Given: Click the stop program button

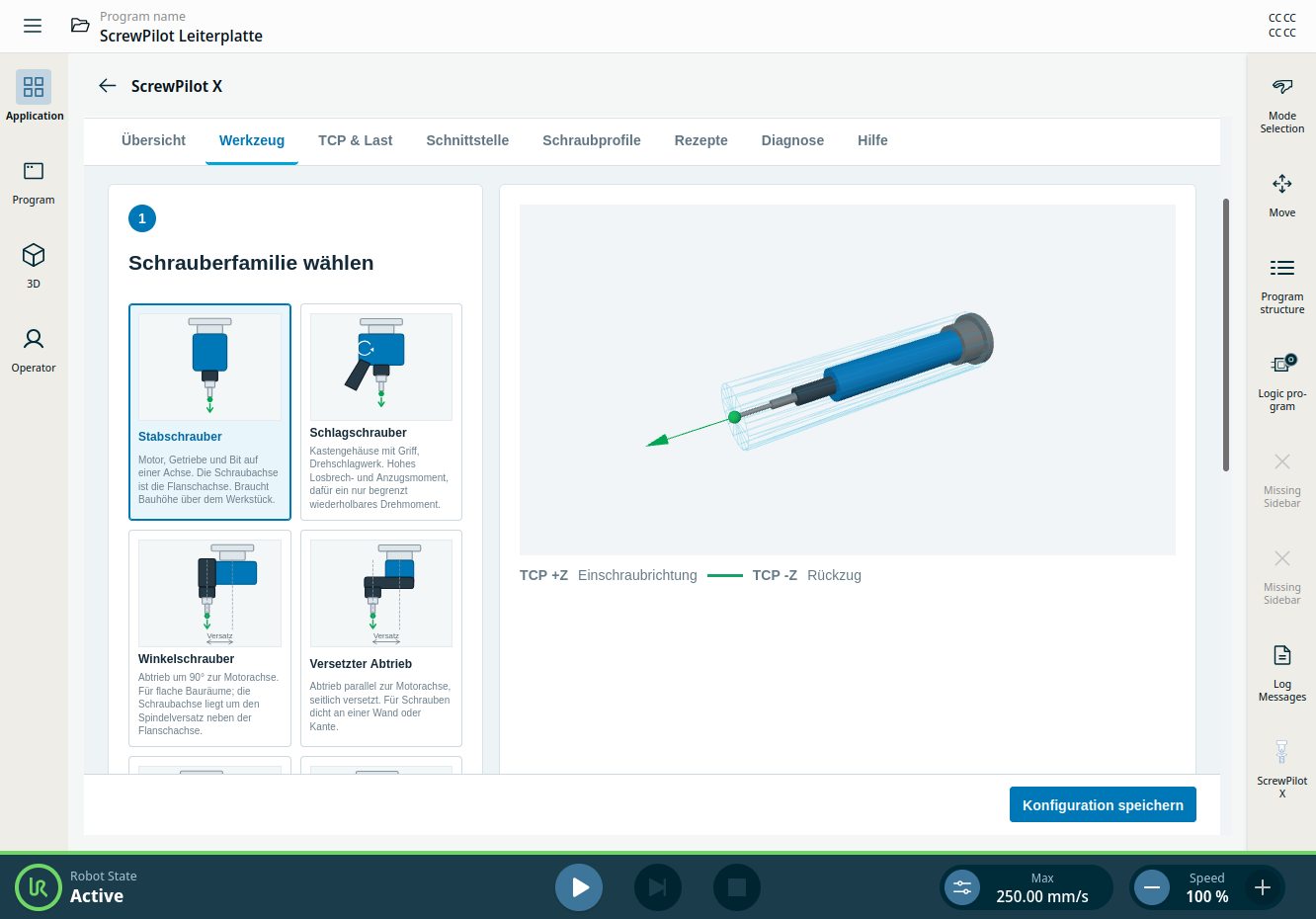Looking at the screenshot, I should tap(737, 887).
